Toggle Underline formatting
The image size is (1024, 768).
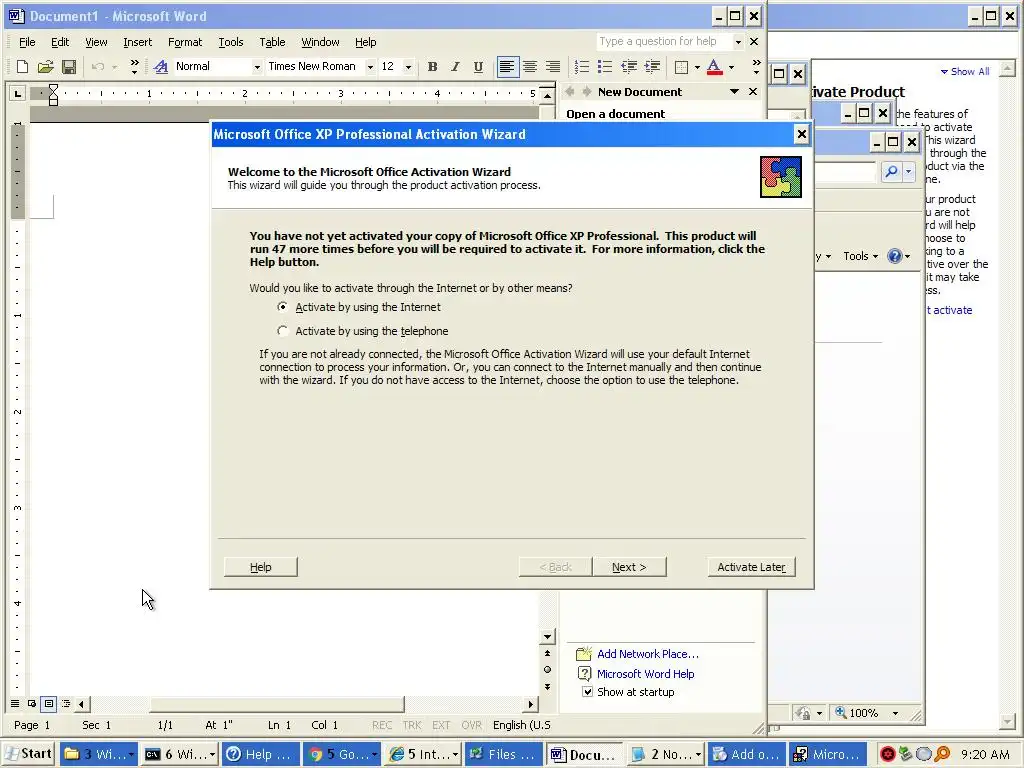(x=478, y=67)
